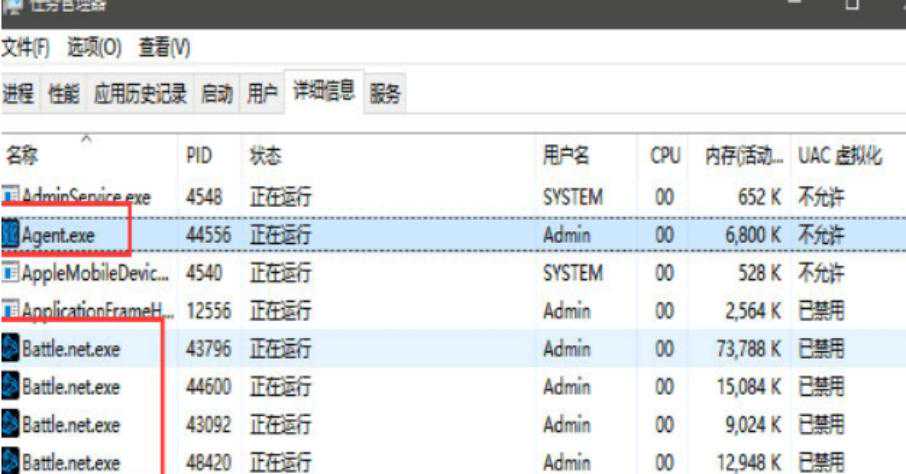Click Battle.net.exe icon with PID 43796
906x474 pixels.
11,349
